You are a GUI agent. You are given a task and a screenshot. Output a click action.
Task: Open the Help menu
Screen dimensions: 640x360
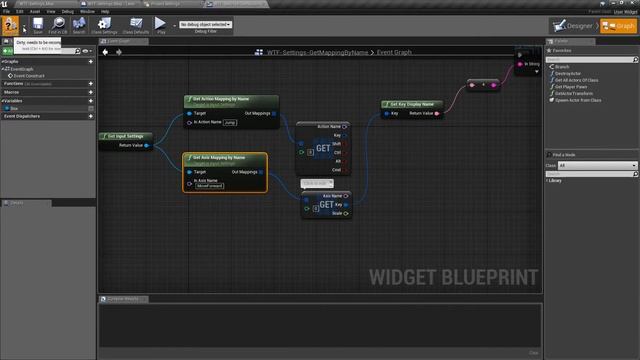[x=105, y=11]
